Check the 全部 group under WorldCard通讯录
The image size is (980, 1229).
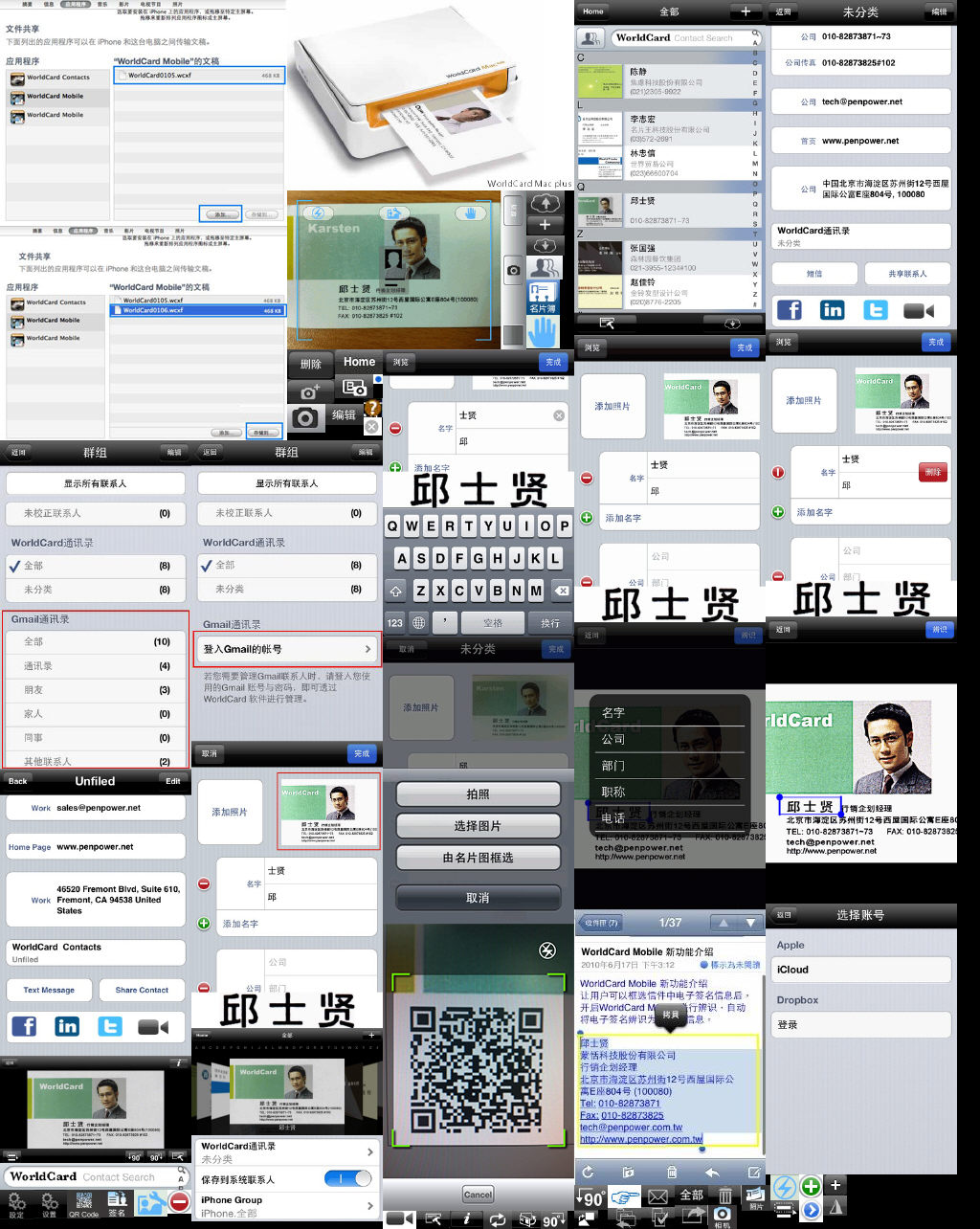96,566
